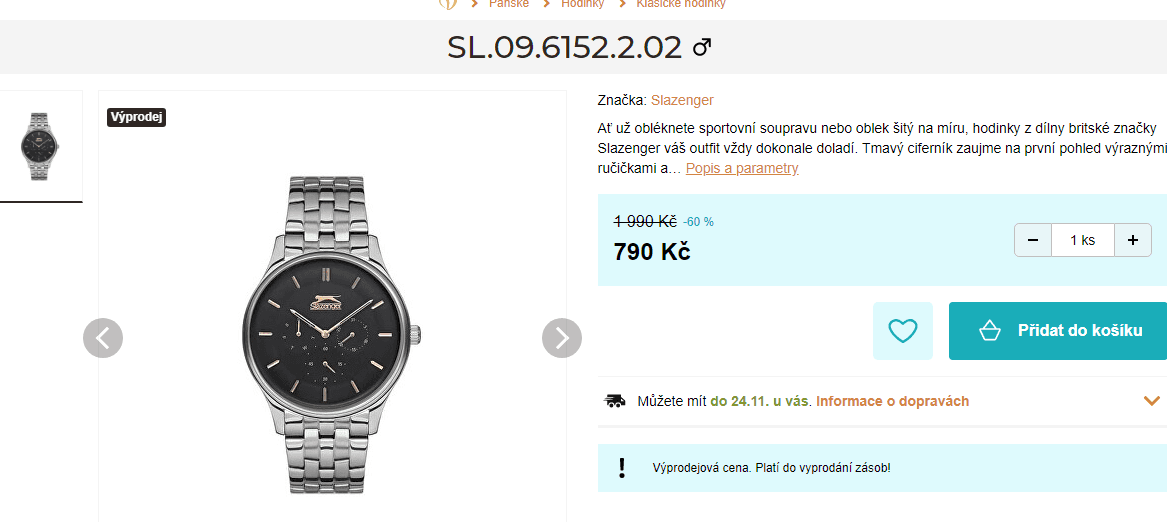Click the quantity field showing 1 ks
Image resolution: width=1167 pixels, height=522 pixels.
pyautogui.click(x=1082, y=240)
